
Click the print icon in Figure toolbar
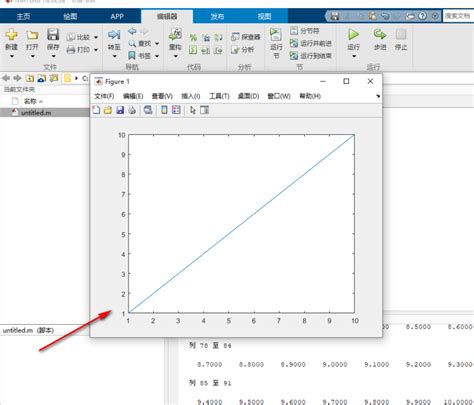(132, 110)
